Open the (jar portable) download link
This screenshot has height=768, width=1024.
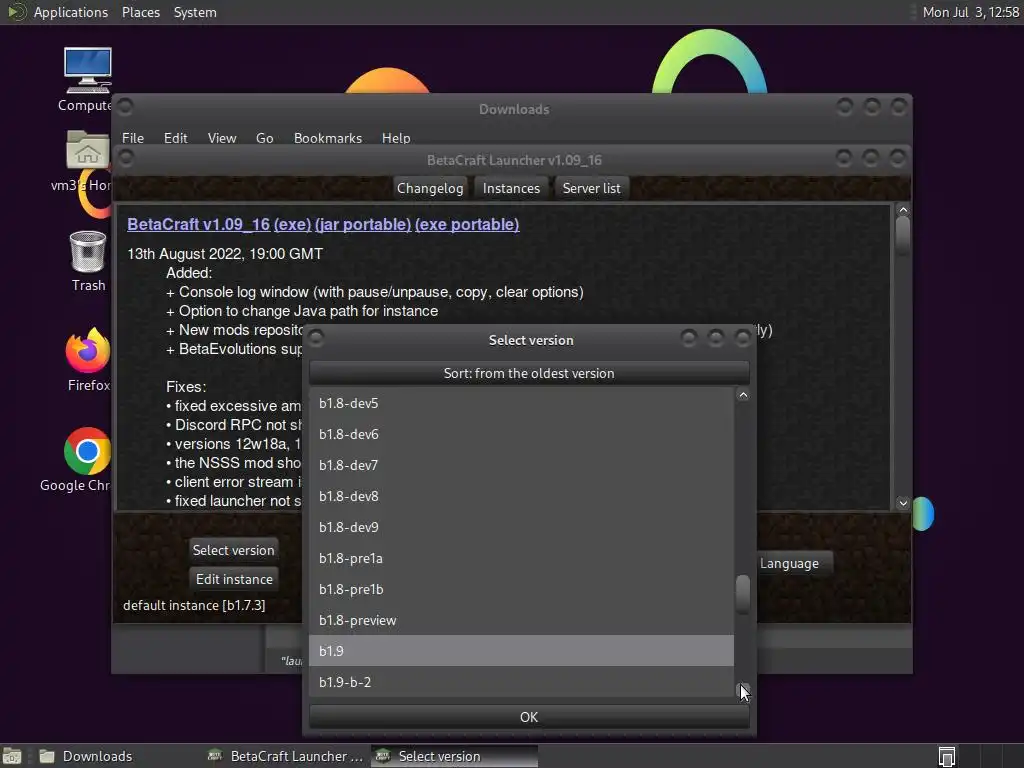[363, 224]
